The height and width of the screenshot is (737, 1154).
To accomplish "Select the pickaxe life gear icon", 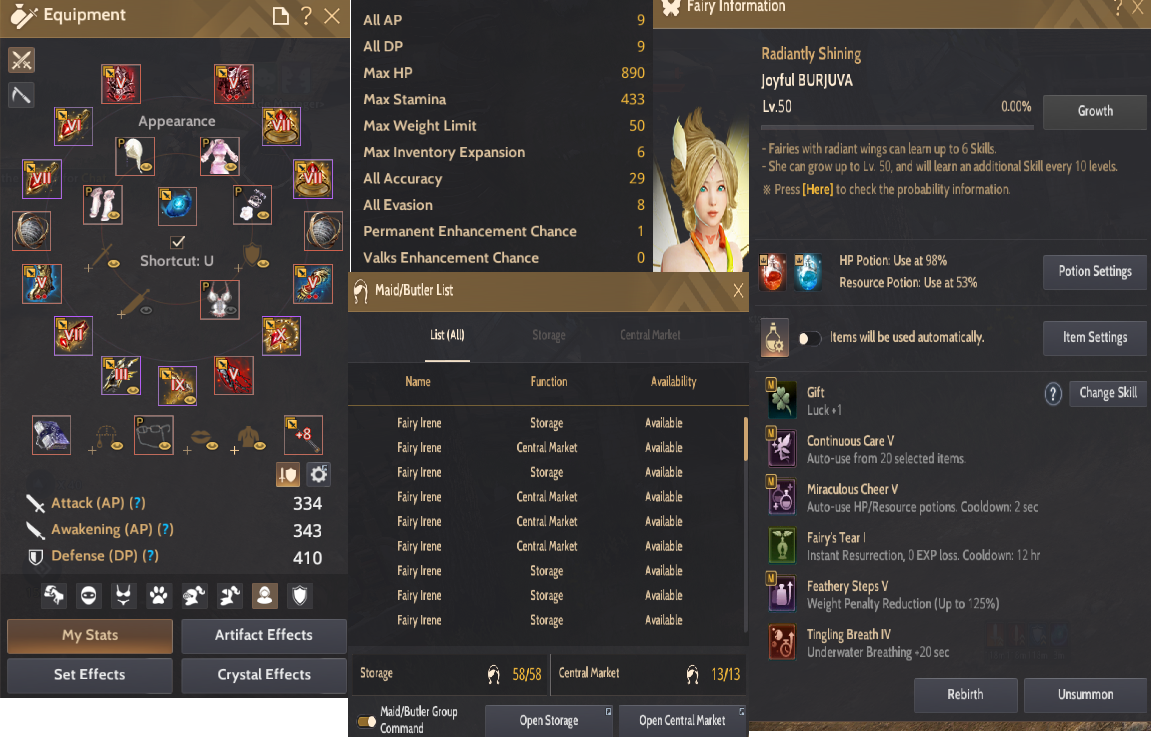I will point(21,95).
